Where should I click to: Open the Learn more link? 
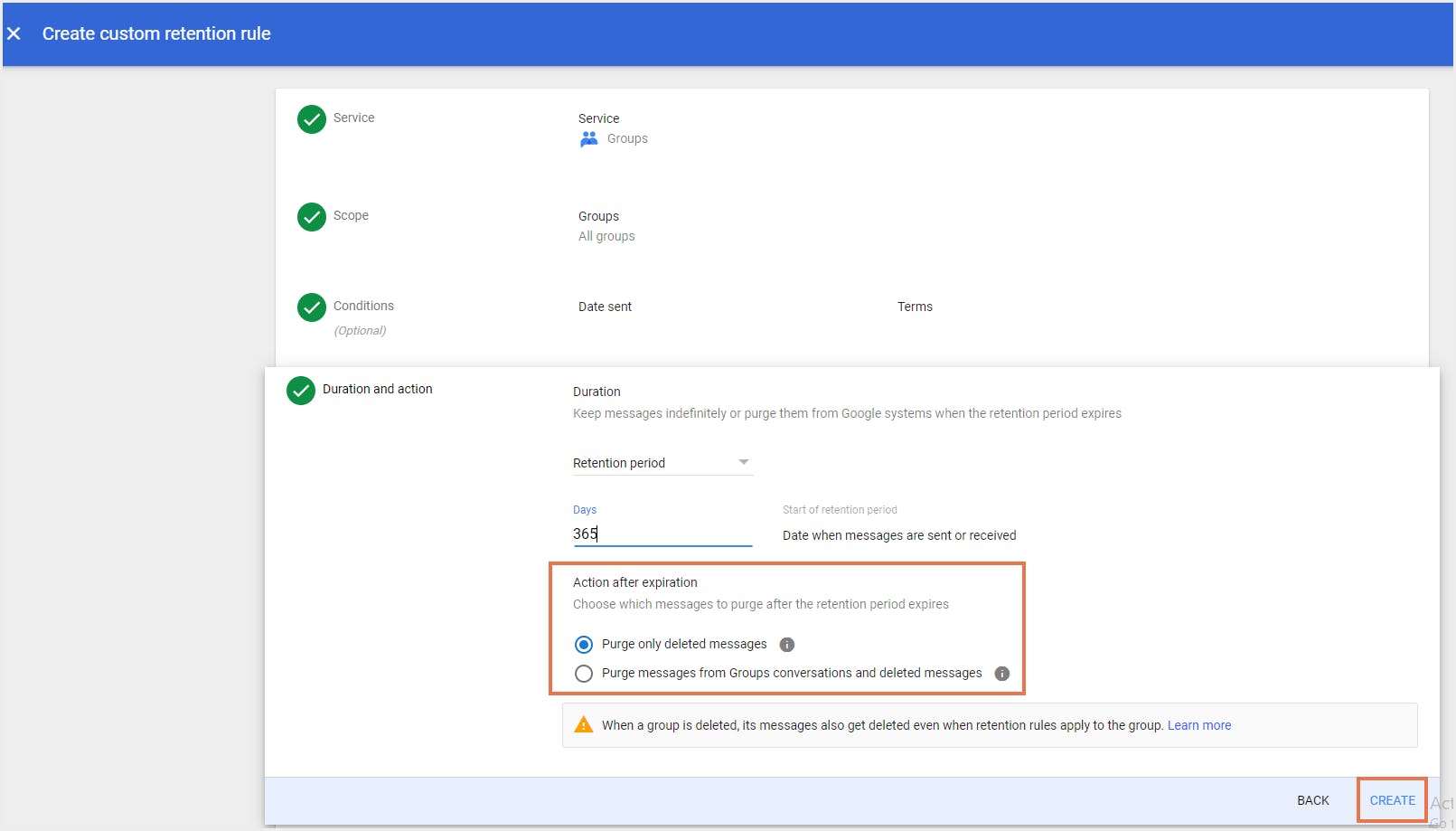click(x=1199, y=725)
